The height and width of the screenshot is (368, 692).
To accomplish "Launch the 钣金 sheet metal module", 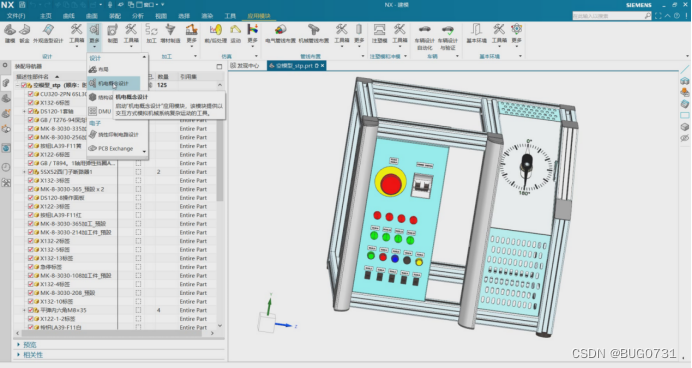I will tap(25, 34).
